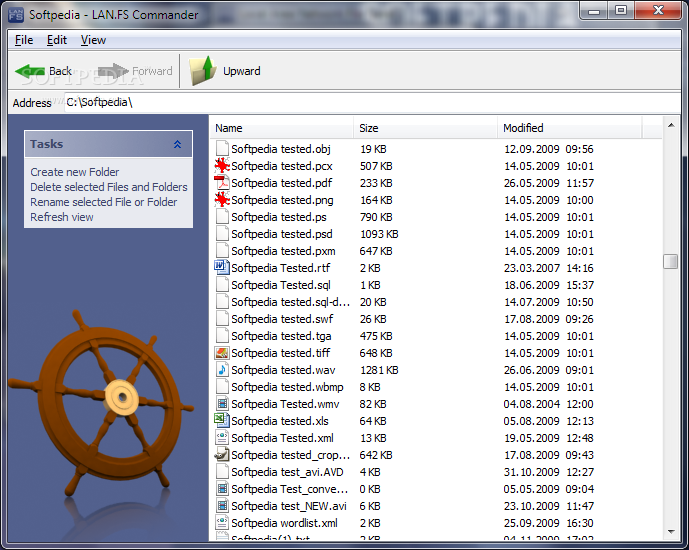Click the Upward folder icon
This screenshot has width=689, height=550.
203,70
